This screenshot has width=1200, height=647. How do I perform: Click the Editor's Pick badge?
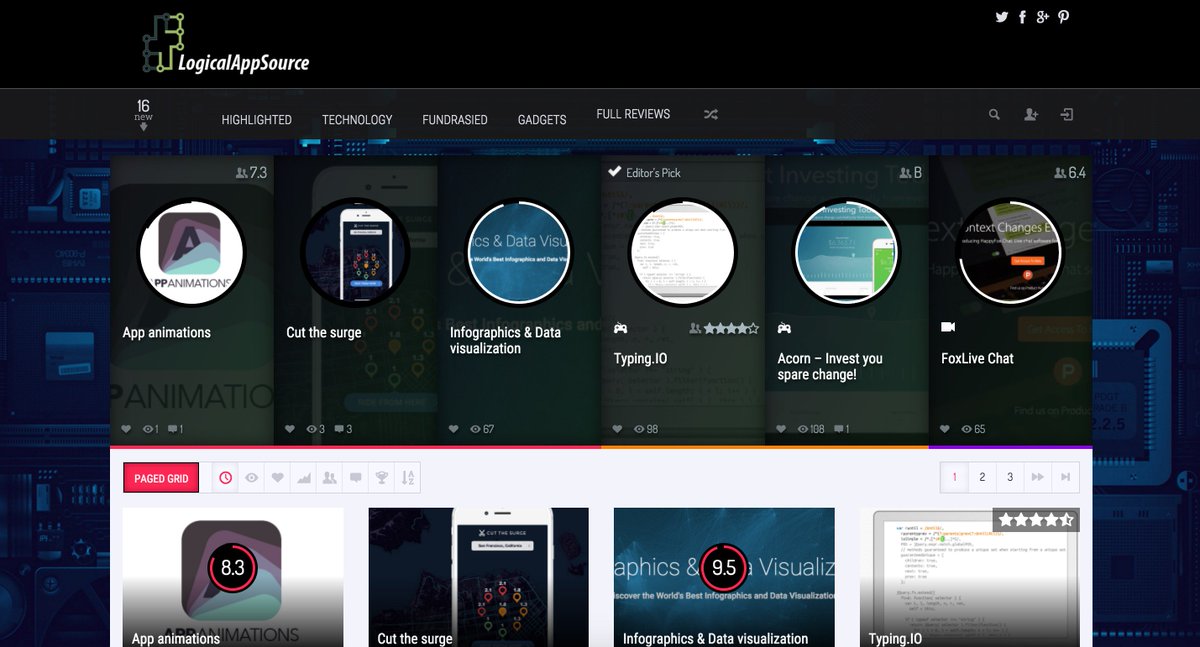click(x=644, y=172)
